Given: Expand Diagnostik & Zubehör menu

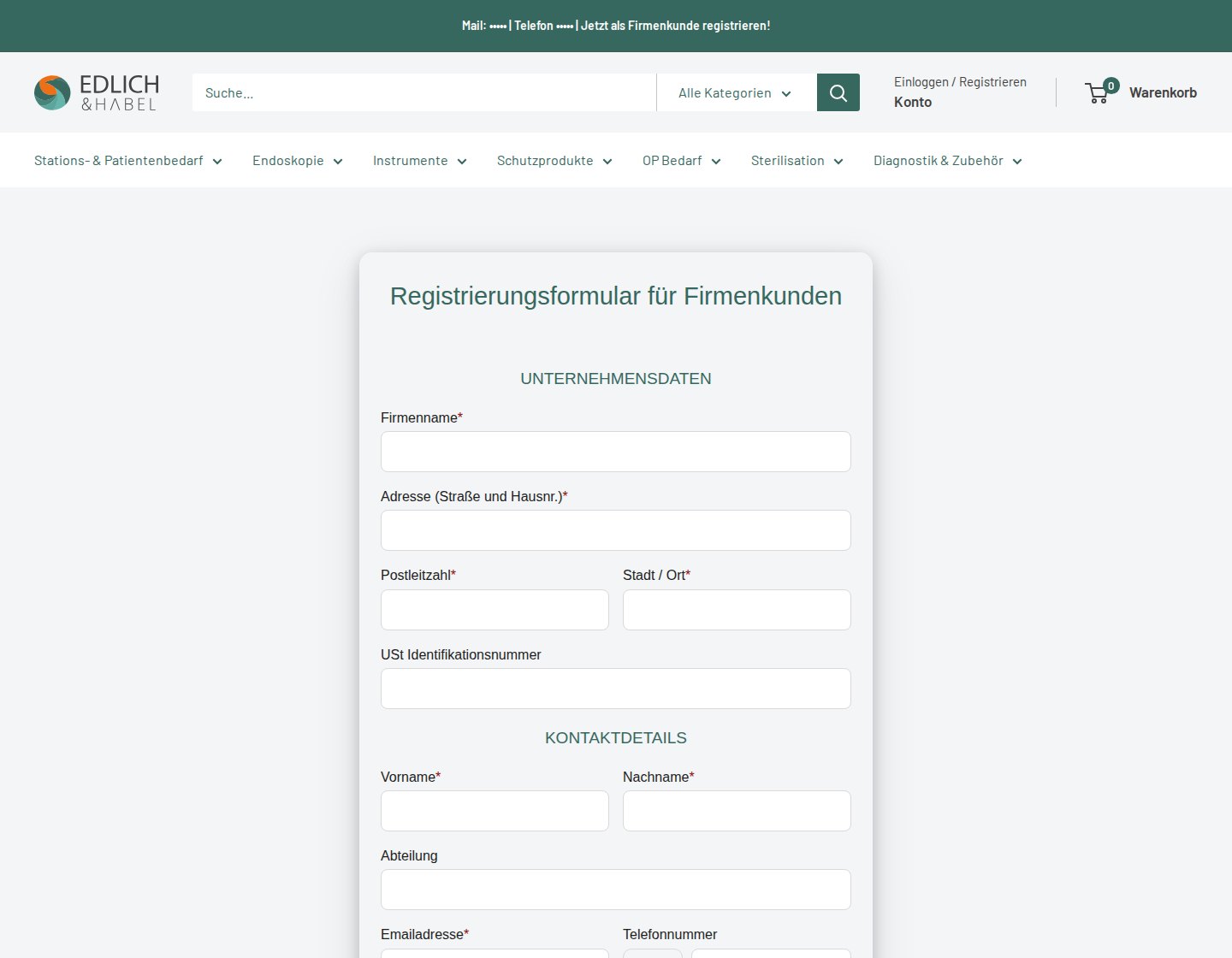Looking at the screenshot, I should pyautogui.click(x=948, y=161).
